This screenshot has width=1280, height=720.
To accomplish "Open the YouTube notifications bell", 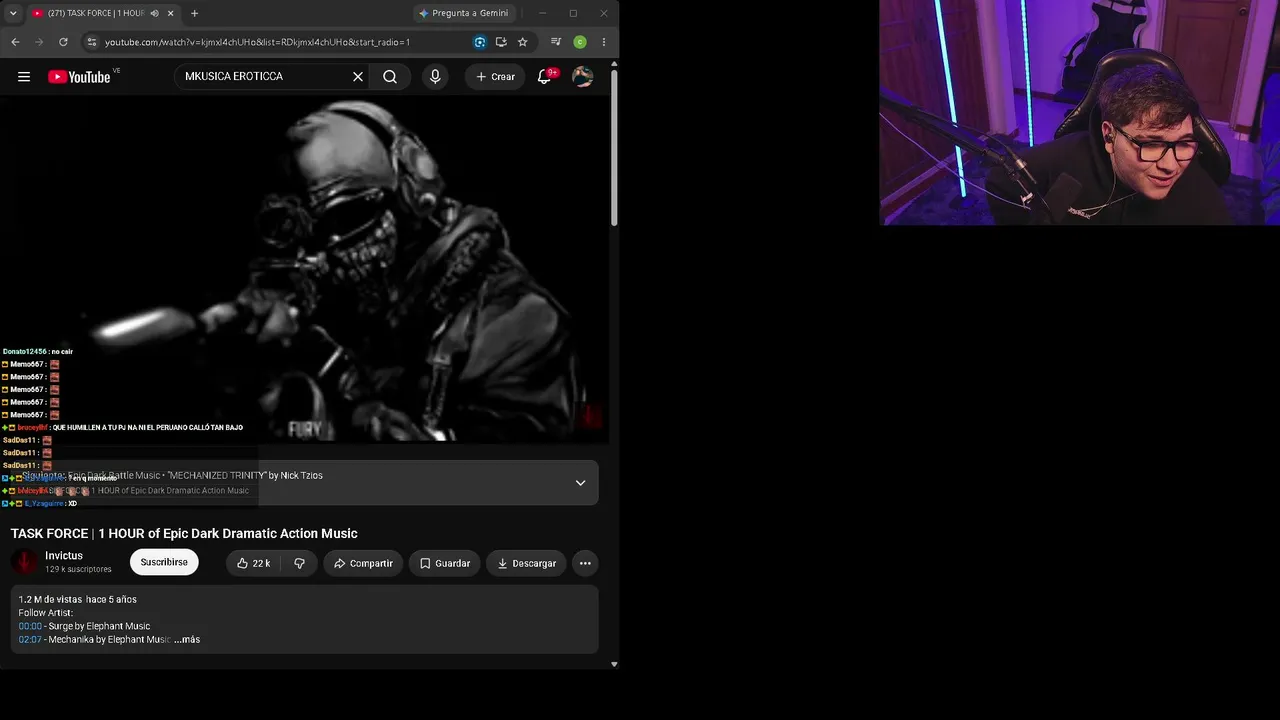I will pyautogui.click(x=545, y=77).
